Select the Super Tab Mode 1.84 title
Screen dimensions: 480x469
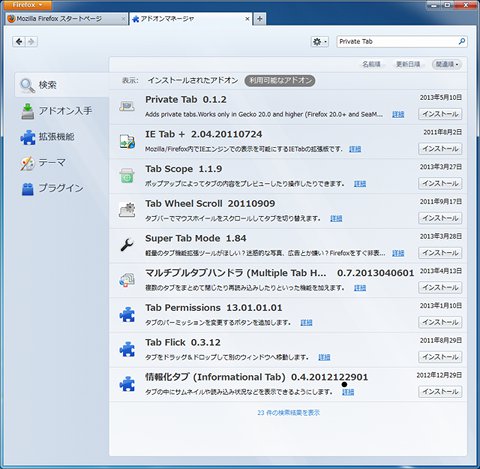196,238
